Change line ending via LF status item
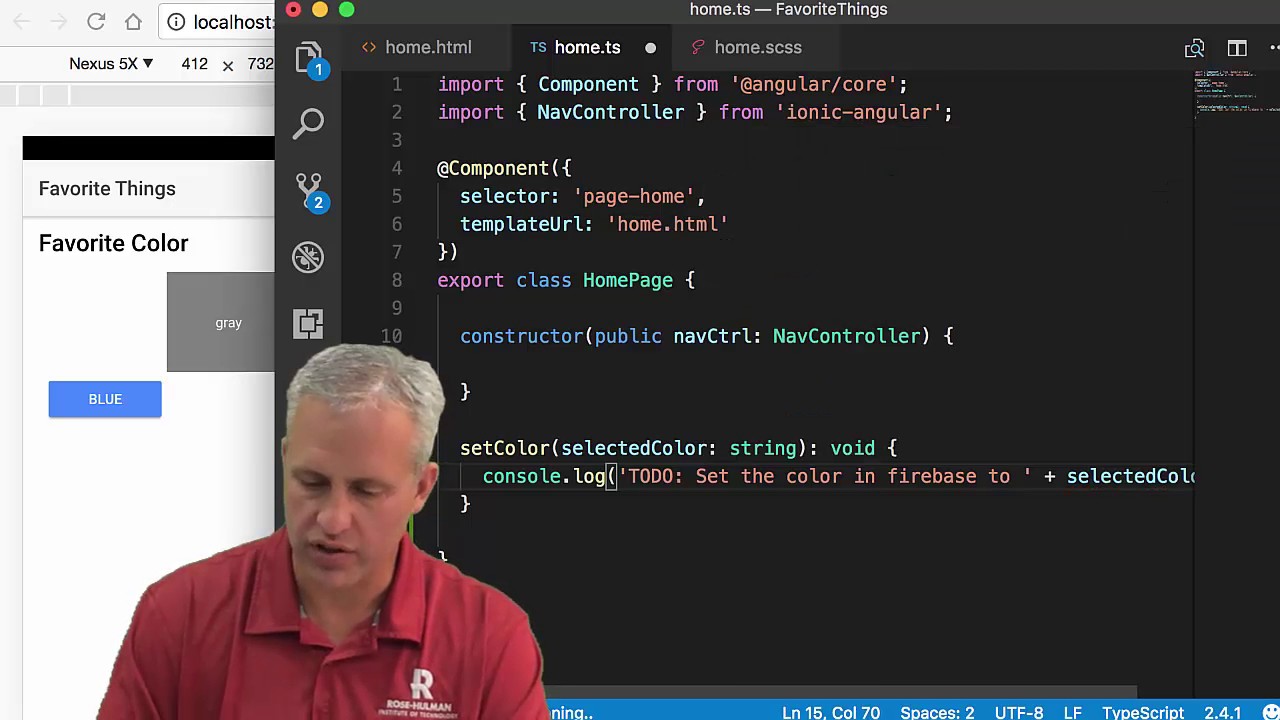Image resolution: width=1280 pixels, height=720 pixels. click(1073, 712)
